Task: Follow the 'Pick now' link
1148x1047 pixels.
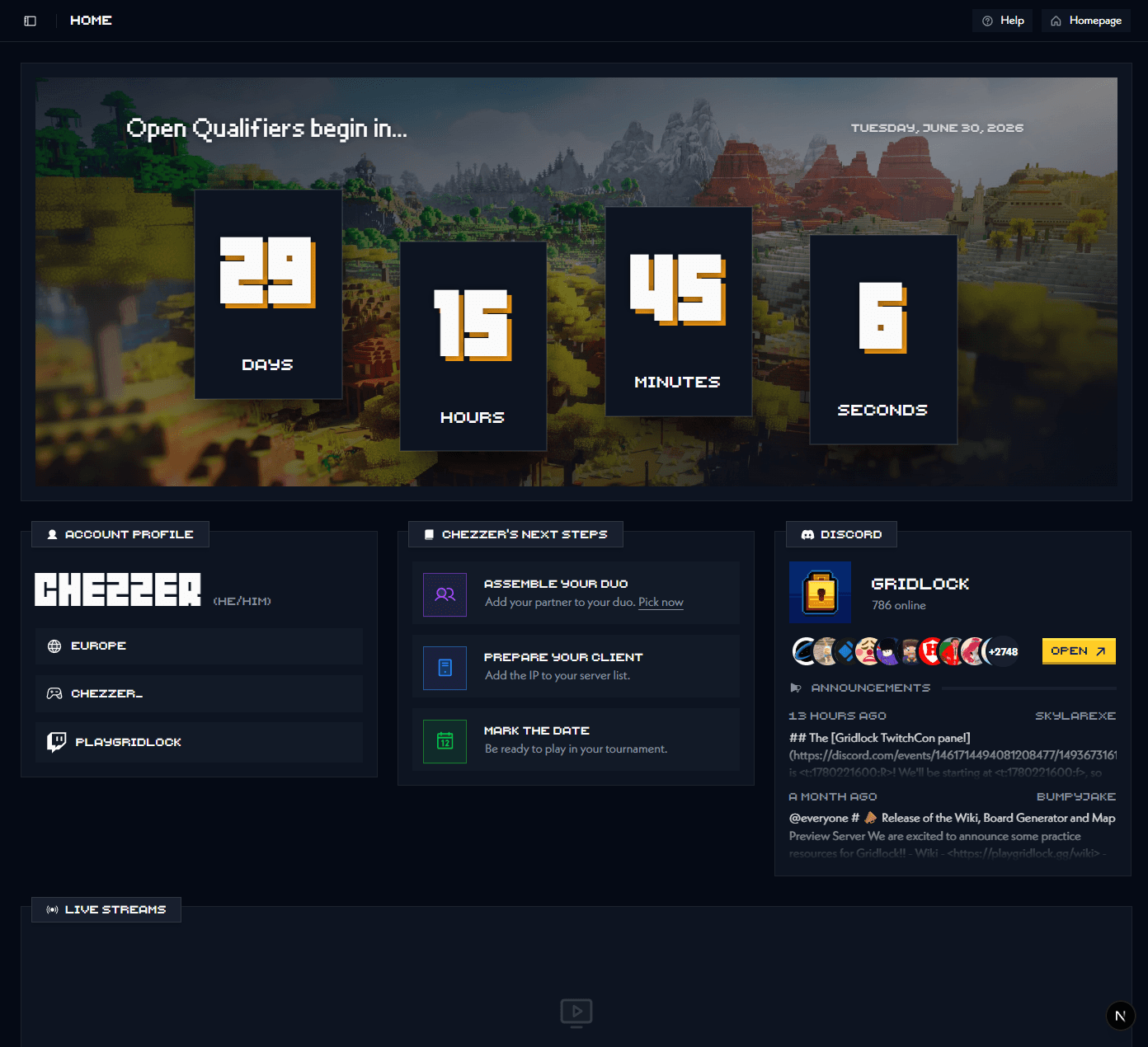Action: [661, 602]
